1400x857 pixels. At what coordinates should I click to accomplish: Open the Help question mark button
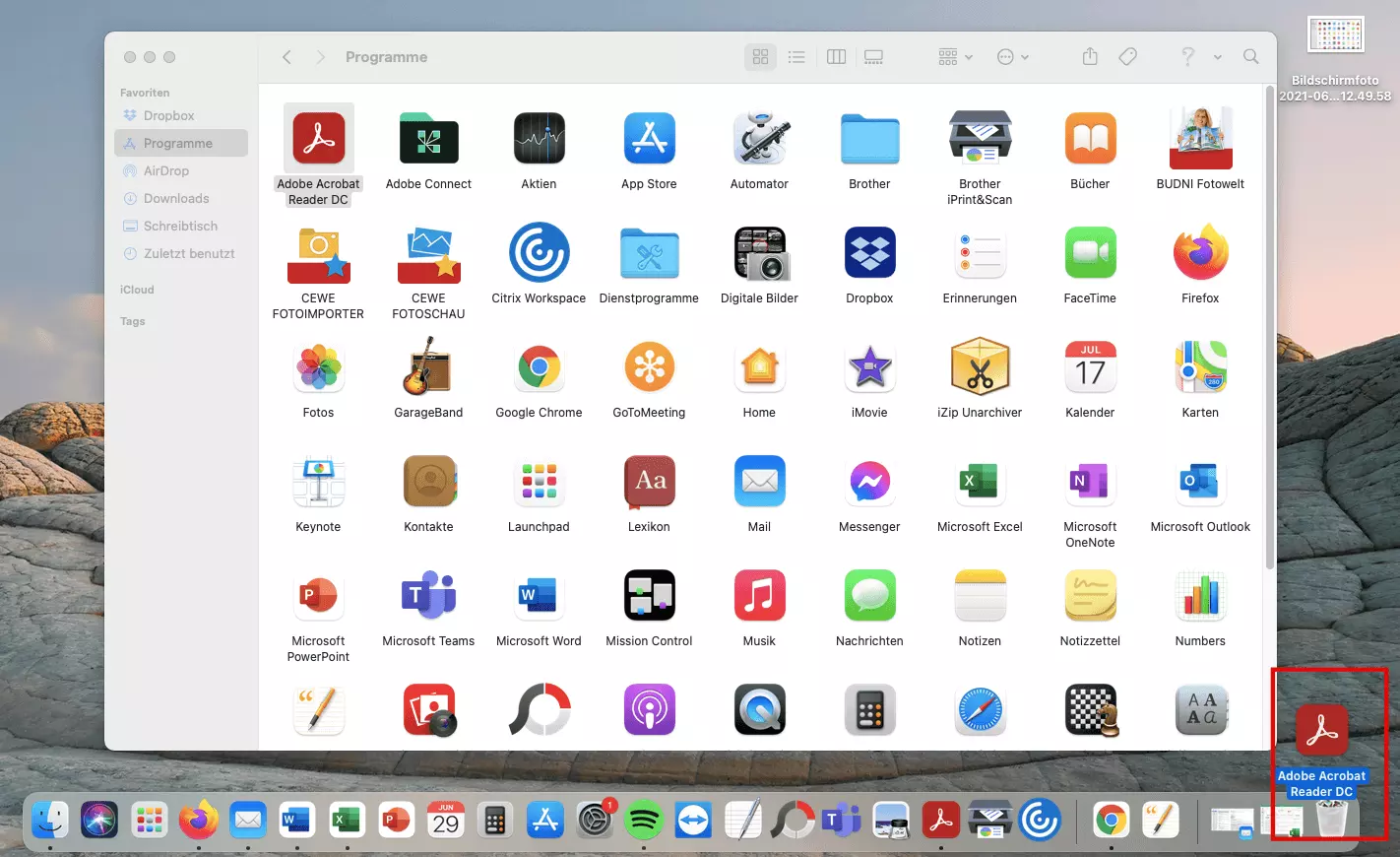click(1188, 57)
